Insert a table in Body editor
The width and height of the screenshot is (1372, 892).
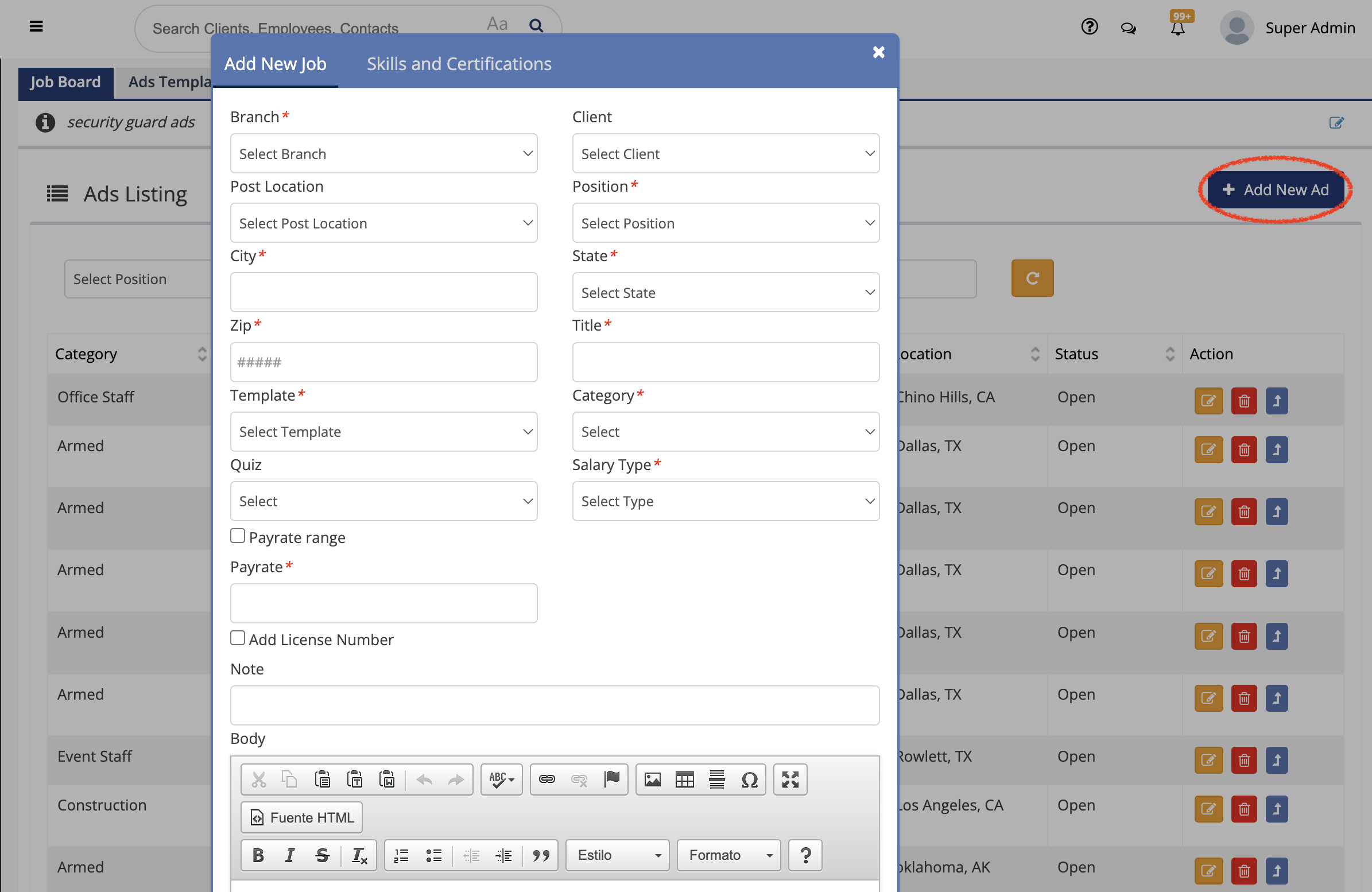(x=684, y=779)
